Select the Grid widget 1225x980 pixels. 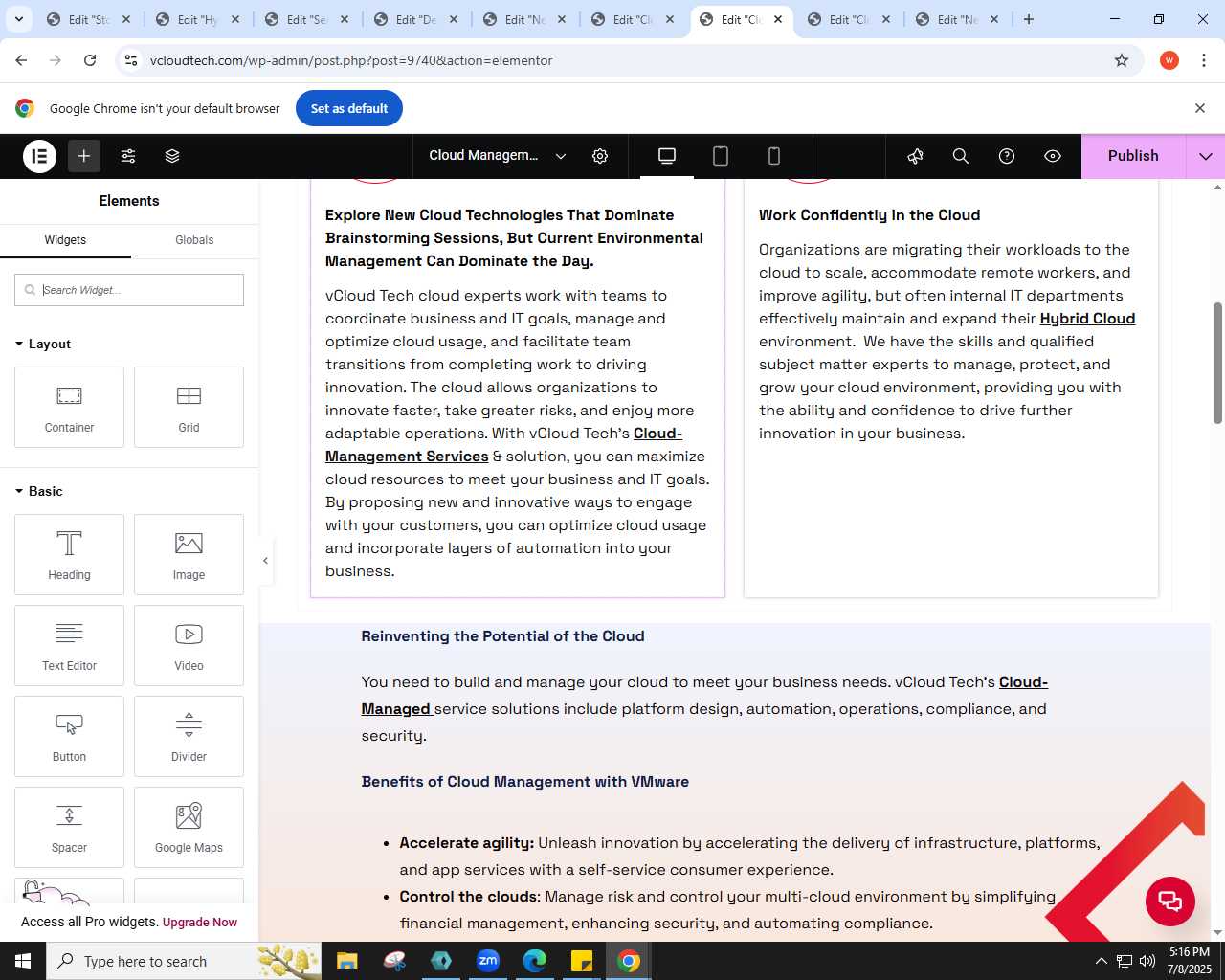pos(189,407)
